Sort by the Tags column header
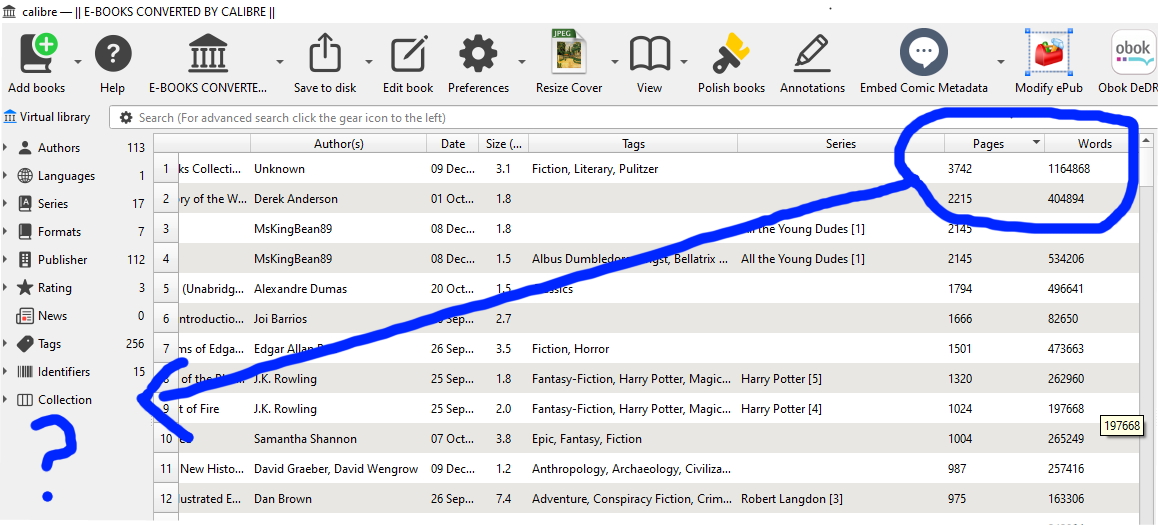 point(633,143)
